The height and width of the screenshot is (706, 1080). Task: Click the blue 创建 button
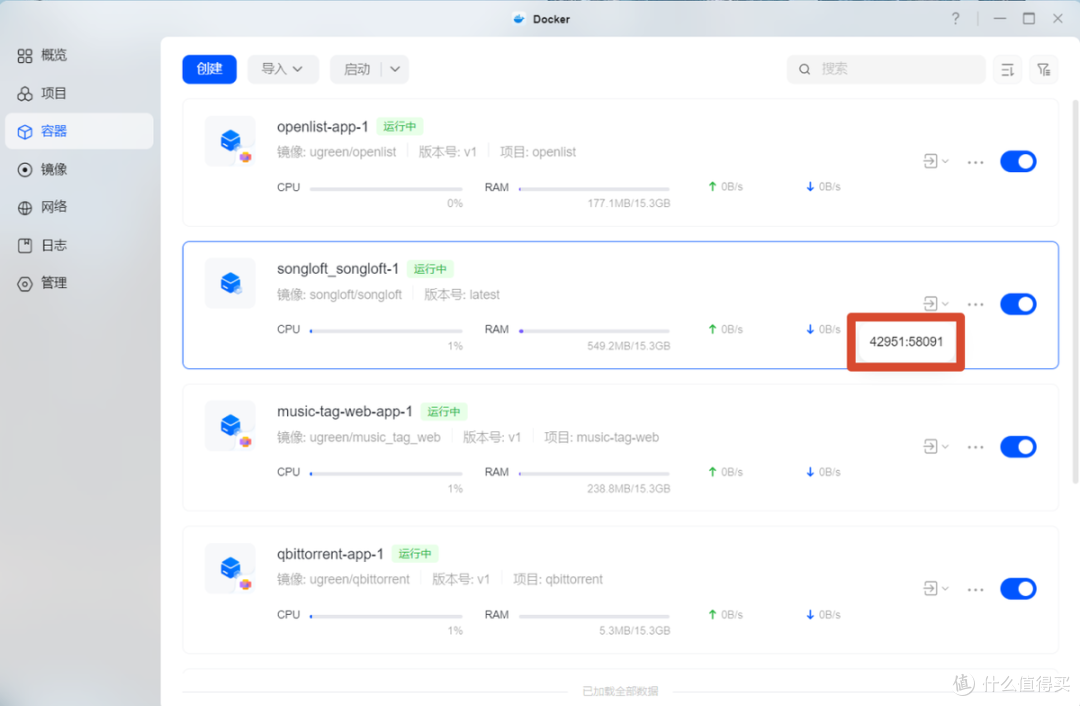(209, 69)
